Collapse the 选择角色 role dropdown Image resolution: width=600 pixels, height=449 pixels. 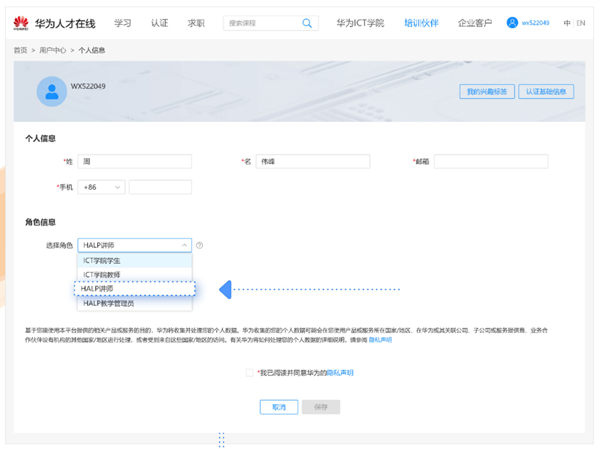tap(135, 245)
